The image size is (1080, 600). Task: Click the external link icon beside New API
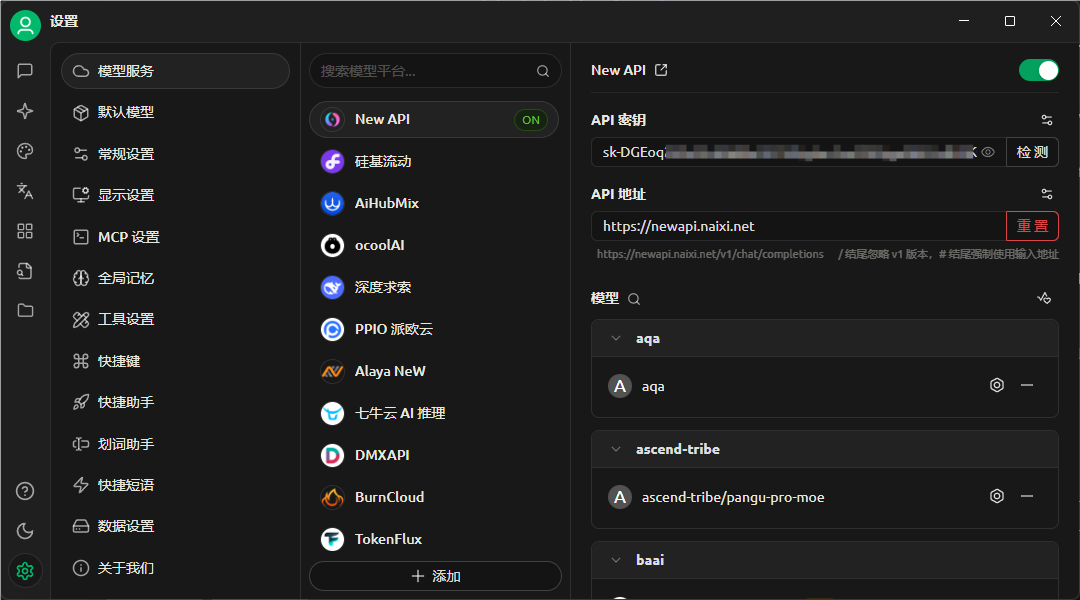tap(661, 70)
